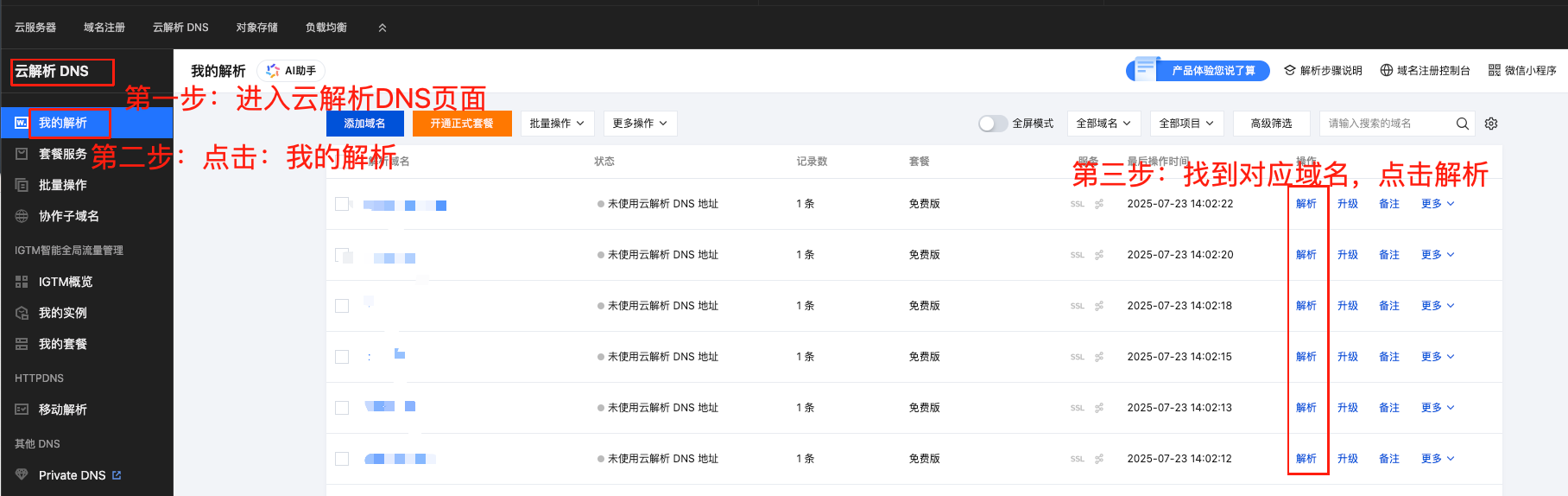Open 负载均衡 in the top bar
This screenshot has height=496, width=1568.
point(326,28)
